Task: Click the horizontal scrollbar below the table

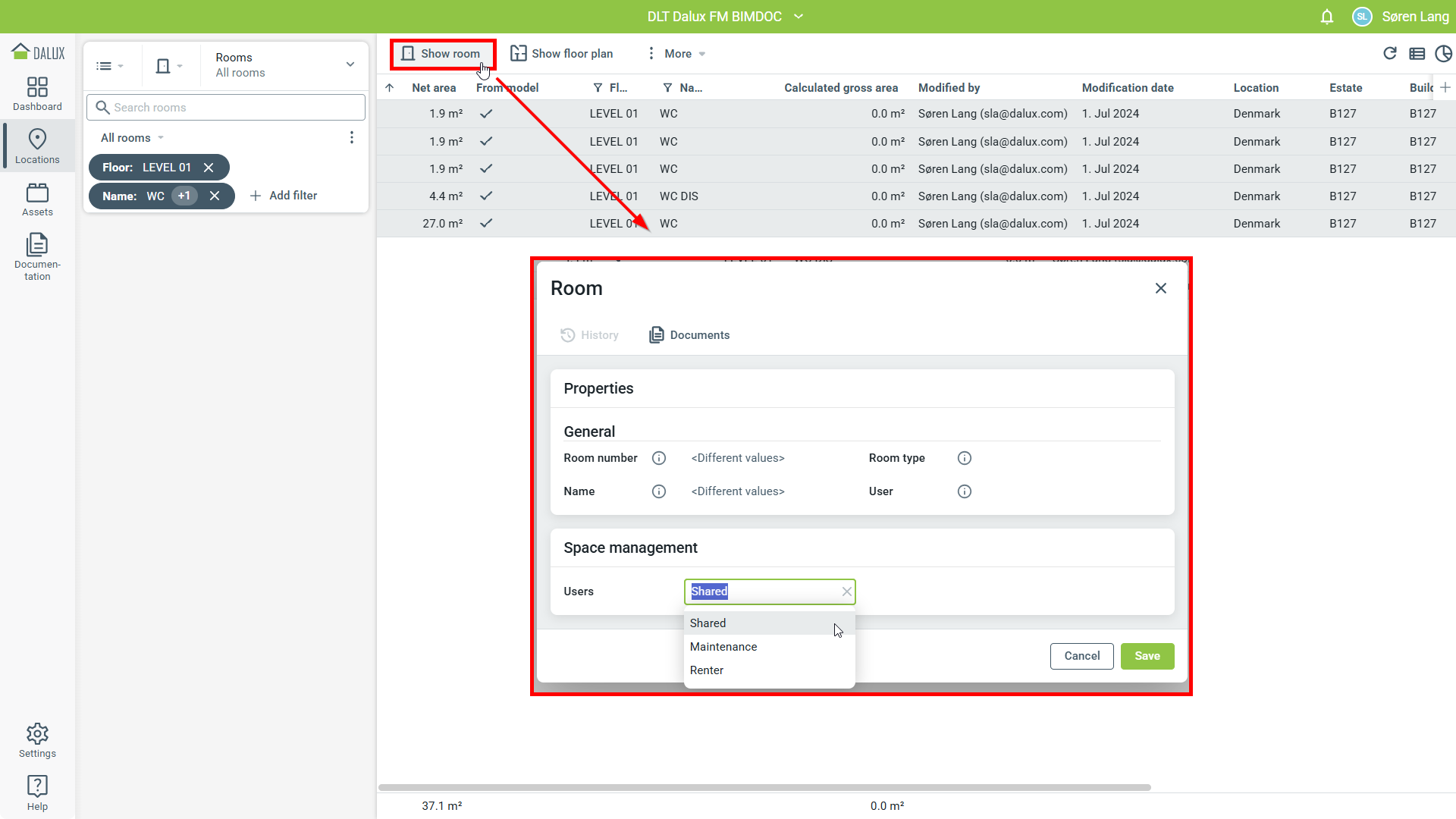Action: click(x=764, y=787)
